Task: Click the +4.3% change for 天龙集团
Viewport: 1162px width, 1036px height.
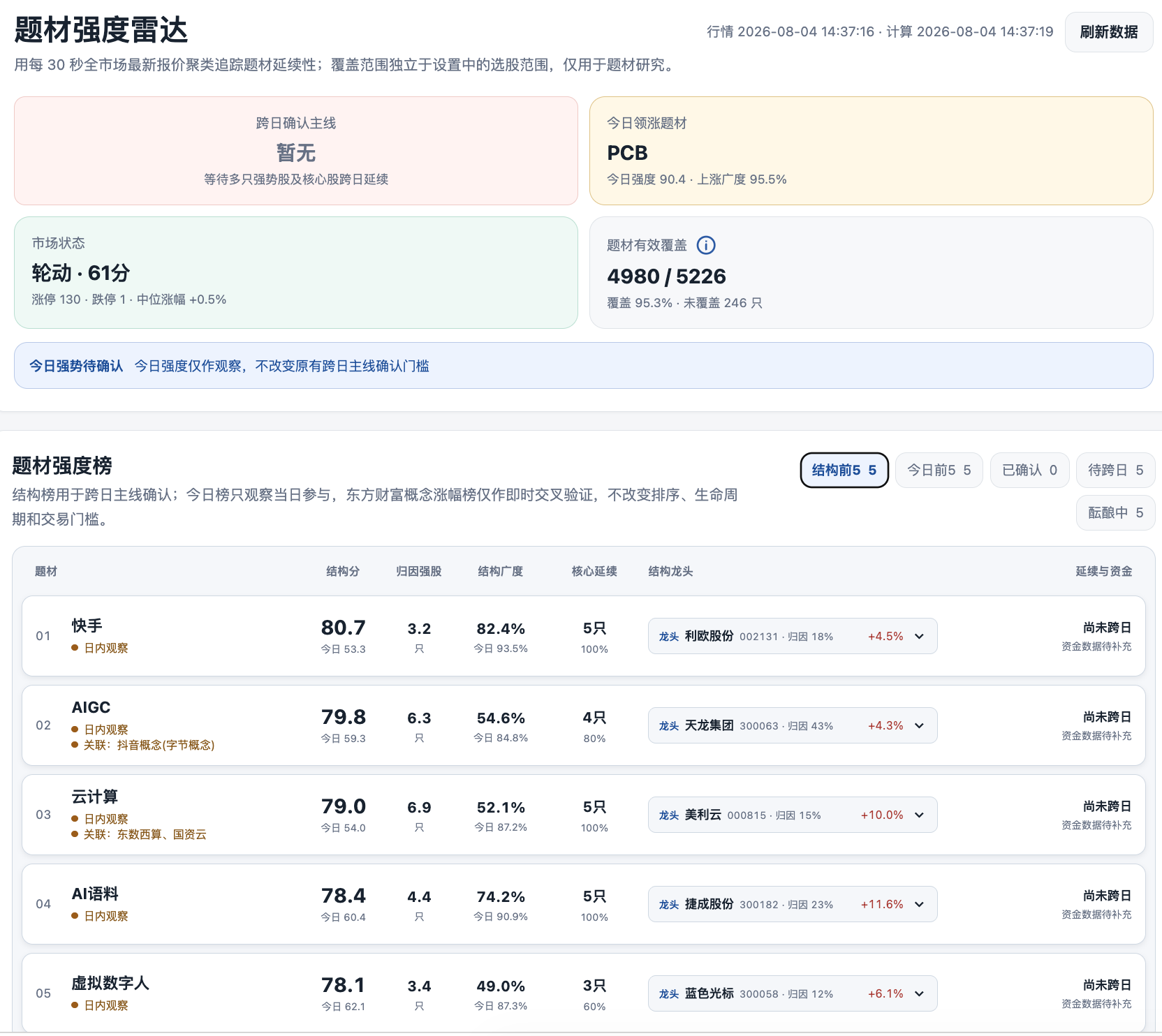Action: coord(885,726)
